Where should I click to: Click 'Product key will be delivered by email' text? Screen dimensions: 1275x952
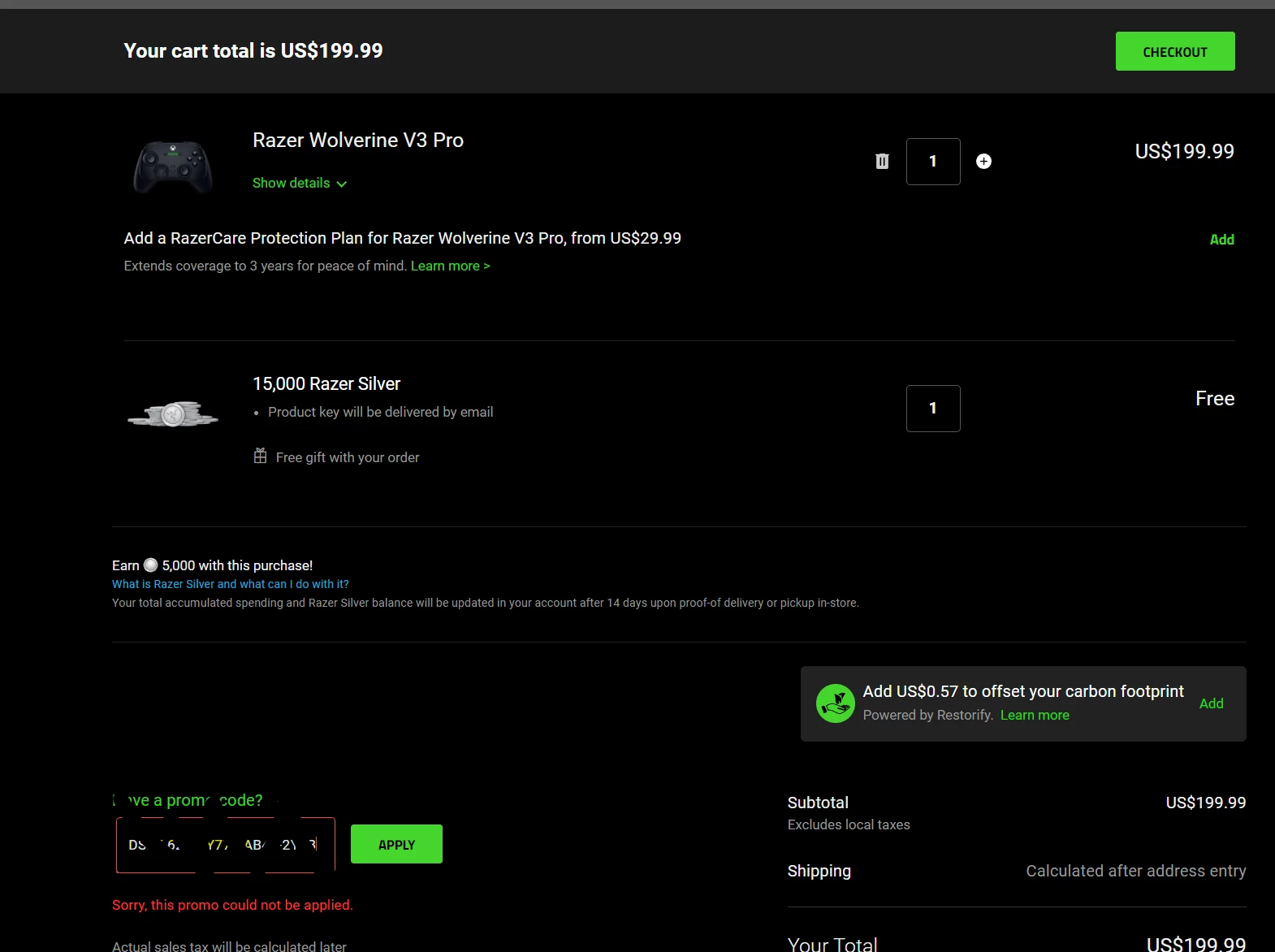click(381, 412)
